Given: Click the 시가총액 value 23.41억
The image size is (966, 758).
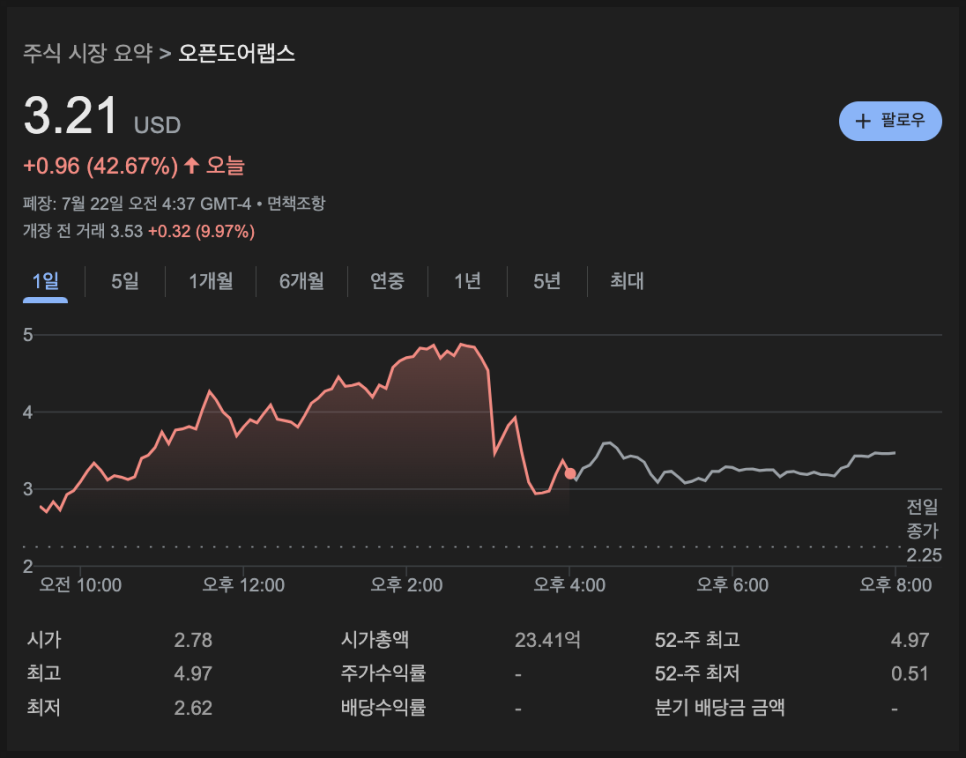Looking at the screenshot, I should (x=548, y=640).
